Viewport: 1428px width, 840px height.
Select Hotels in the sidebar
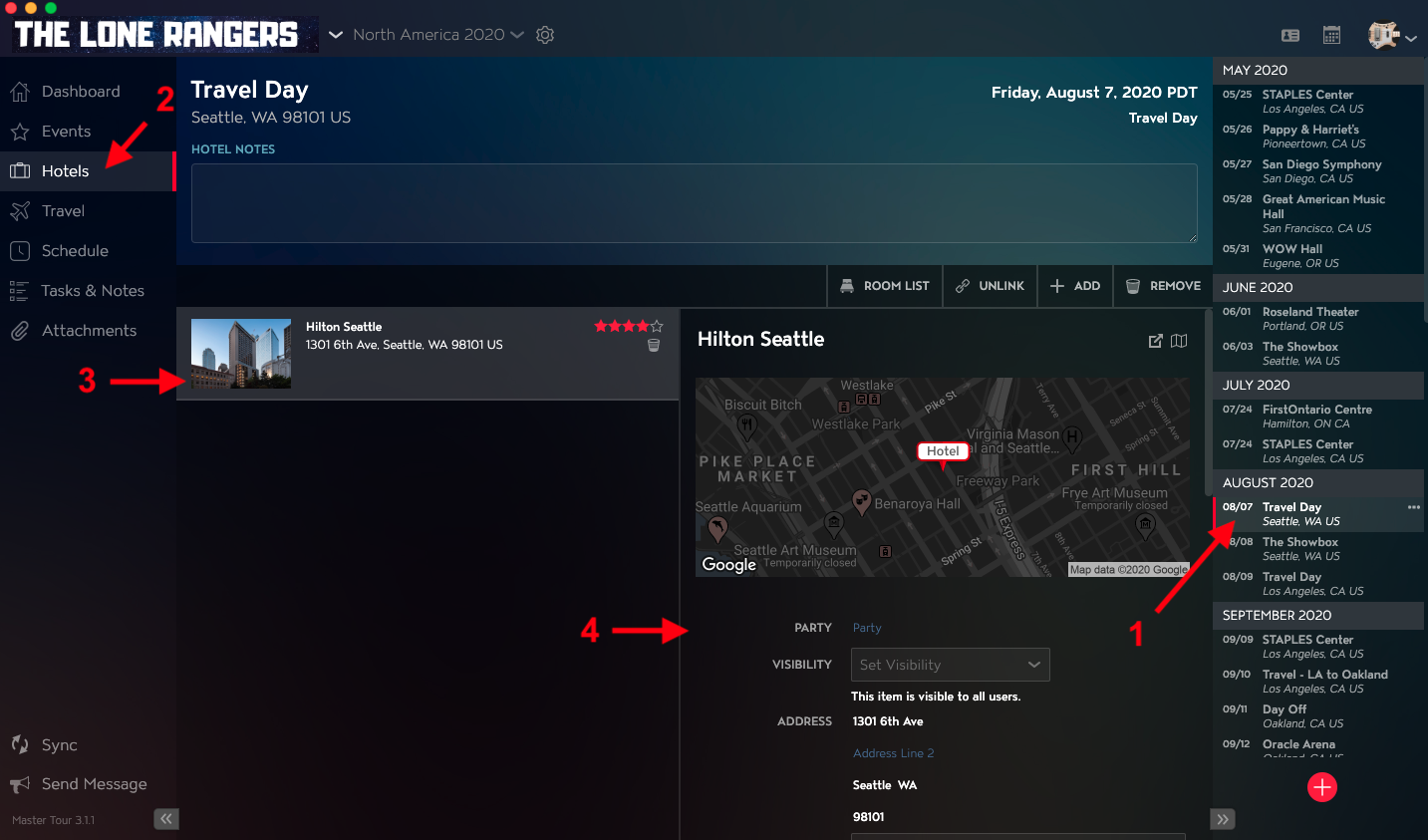point(88,171)
